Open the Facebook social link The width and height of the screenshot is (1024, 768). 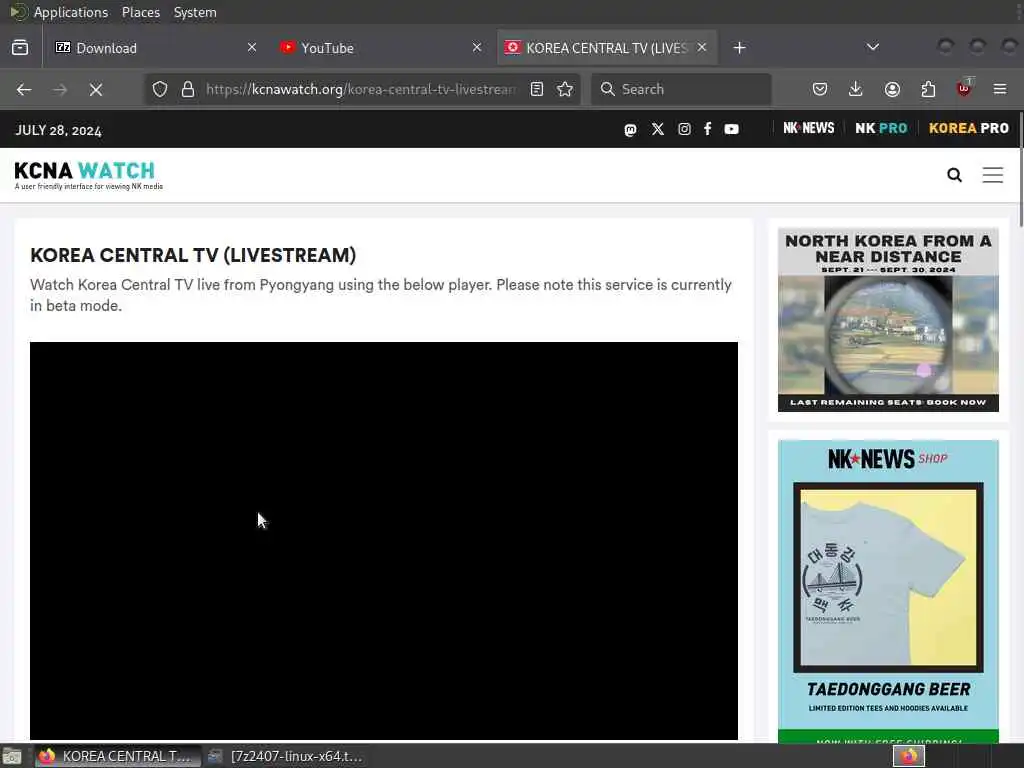(x=708, y=129)
